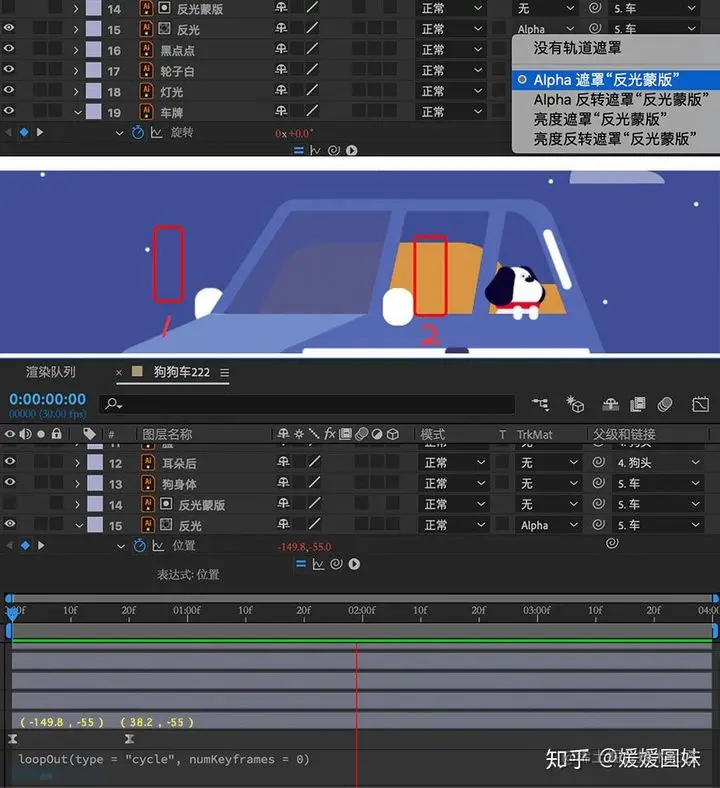Click the 位置 value -149.8,-55.0
The image size is (720, 788).
(304, 547)
